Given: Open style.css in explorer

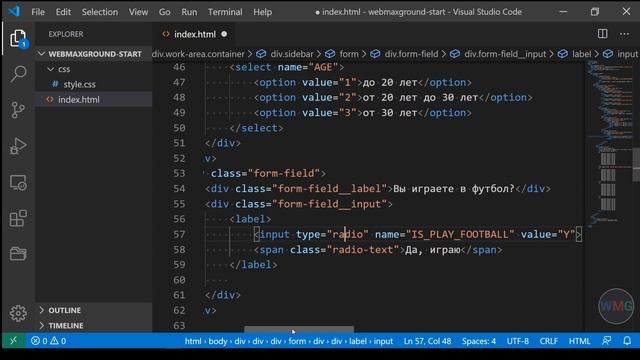Looking at the screenshot, I should [93, 84].
